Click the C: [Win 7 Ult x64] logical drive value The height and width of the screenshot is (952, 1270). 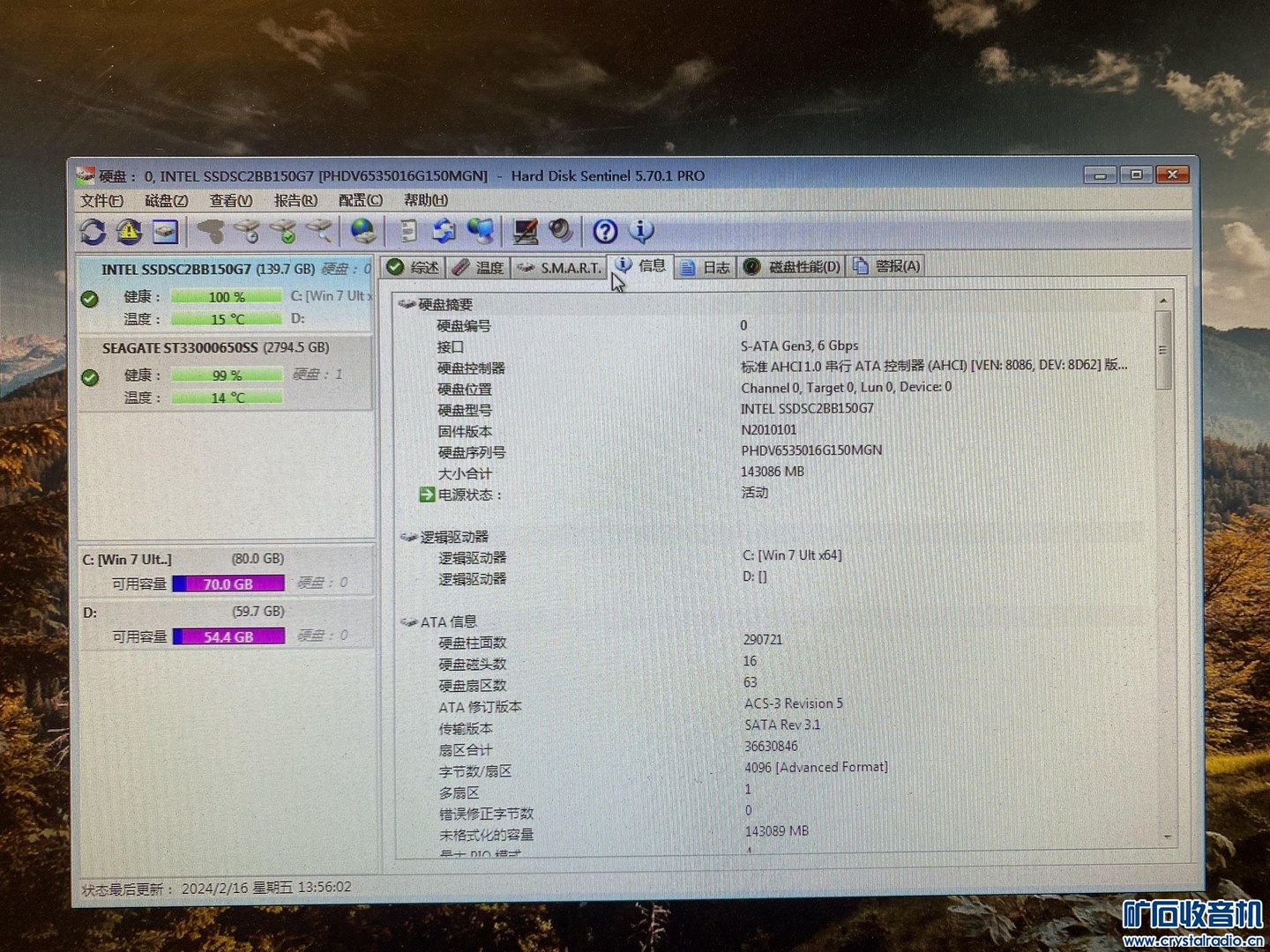(x=792, y=555)
